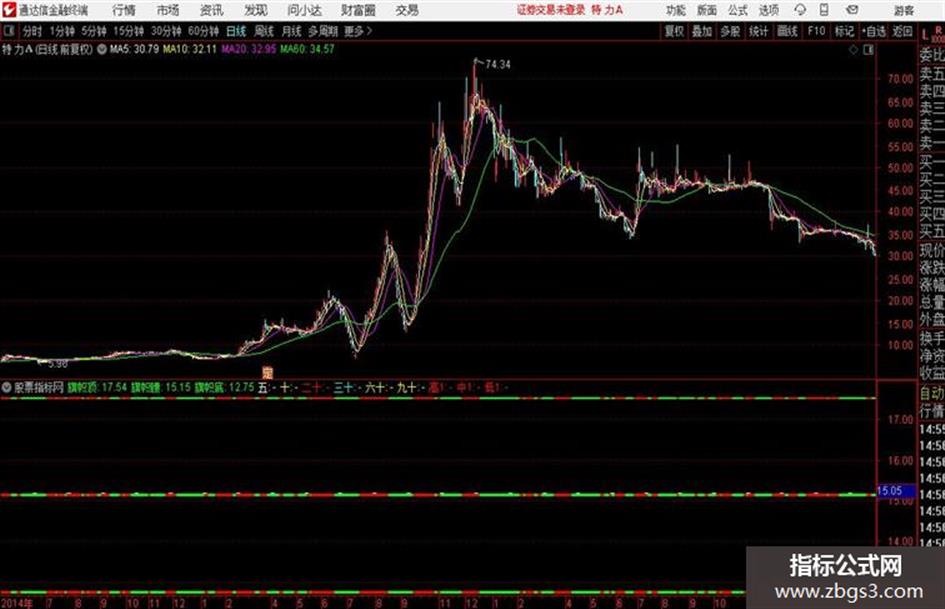The height and width of the screenshot is (609, 945).
Task: Switch to the 60分钟 period tab
Action: pos(204,31)
